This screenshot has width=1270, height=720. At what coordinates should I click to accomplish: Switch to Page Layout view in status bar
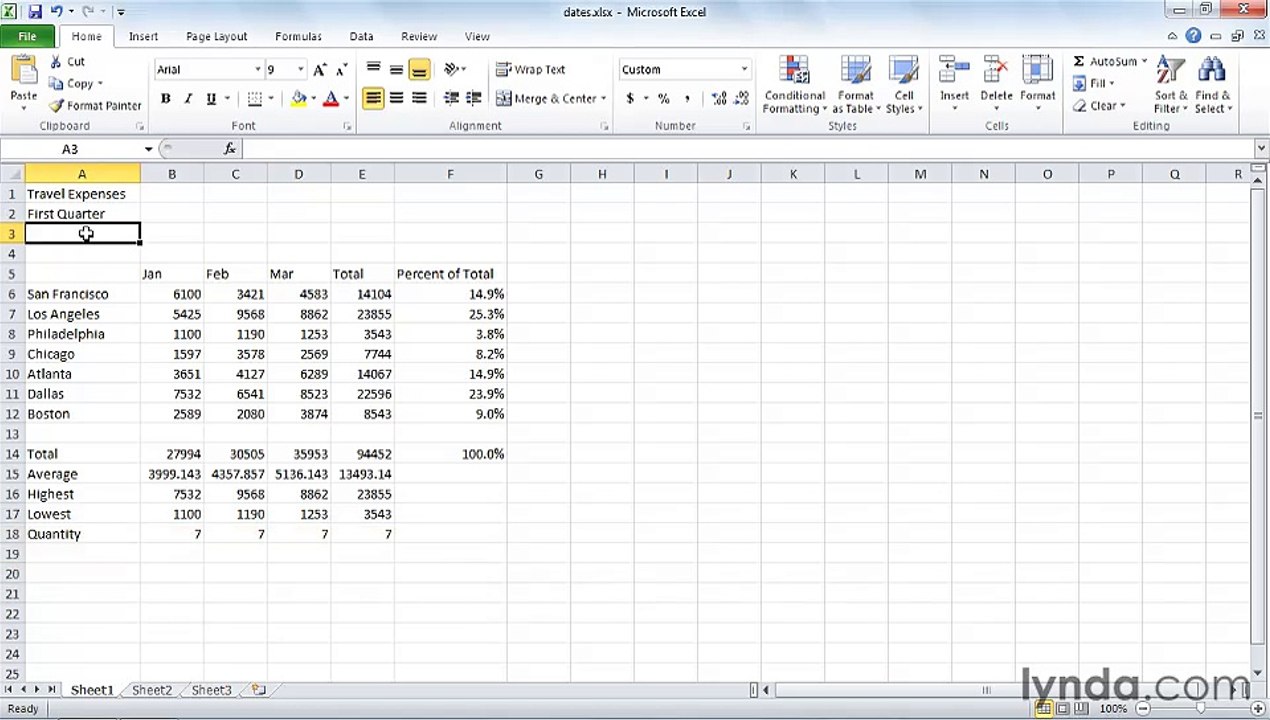[1062, 708]
